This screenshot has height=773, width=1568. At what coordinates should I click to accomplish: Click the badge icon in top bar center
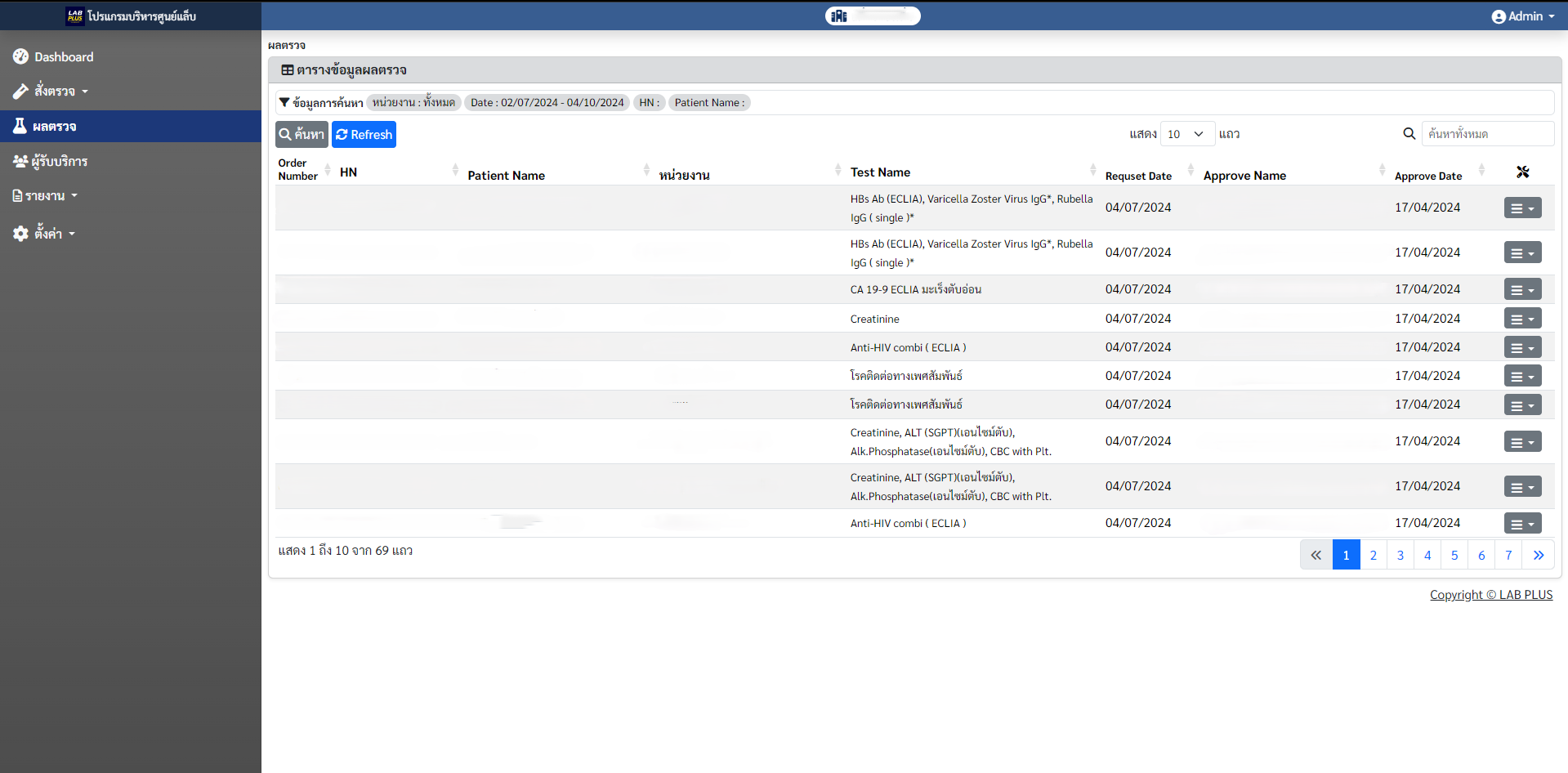coord(839,16)
